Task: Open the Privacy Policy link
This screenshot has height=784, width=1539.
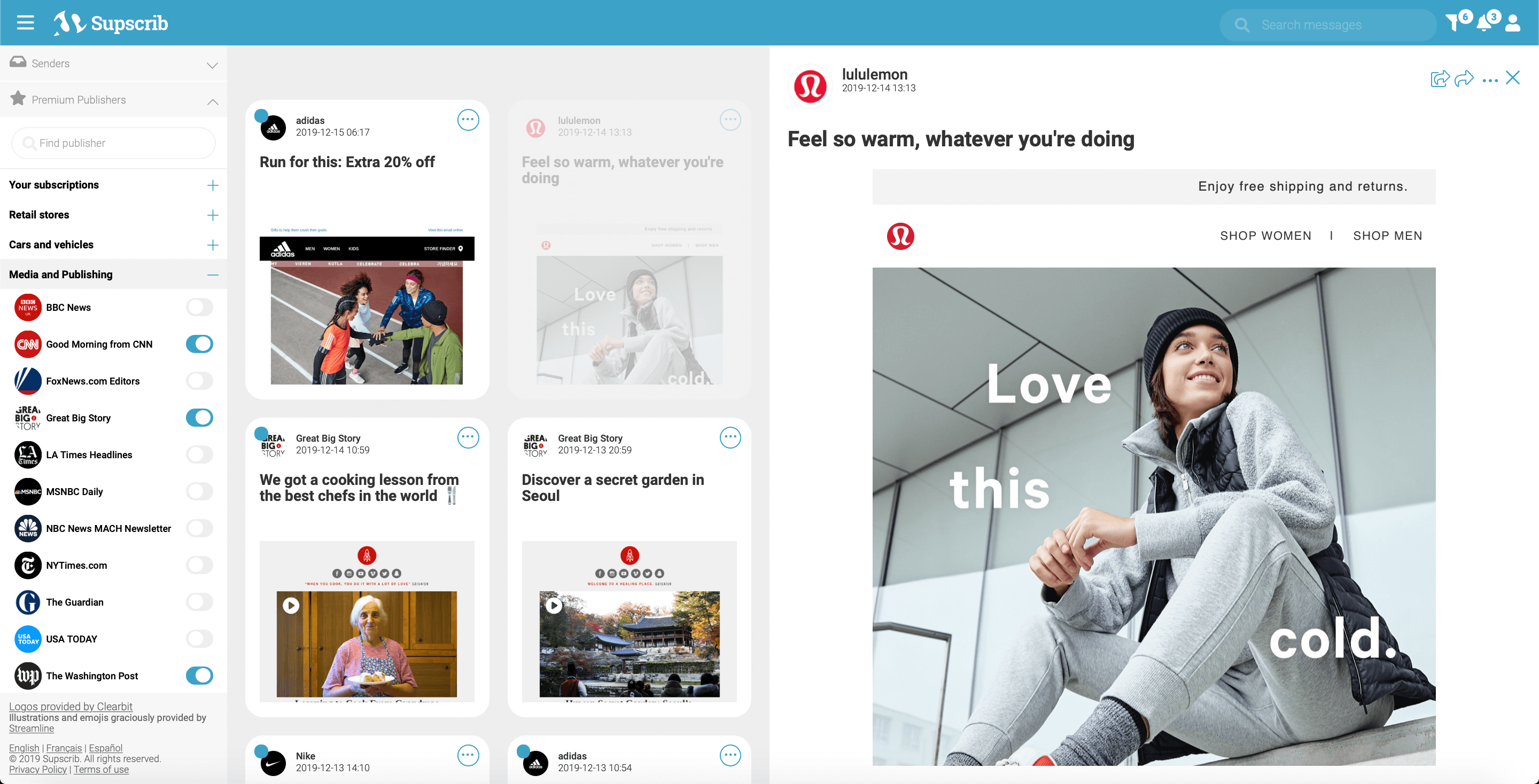Action: 37,769
